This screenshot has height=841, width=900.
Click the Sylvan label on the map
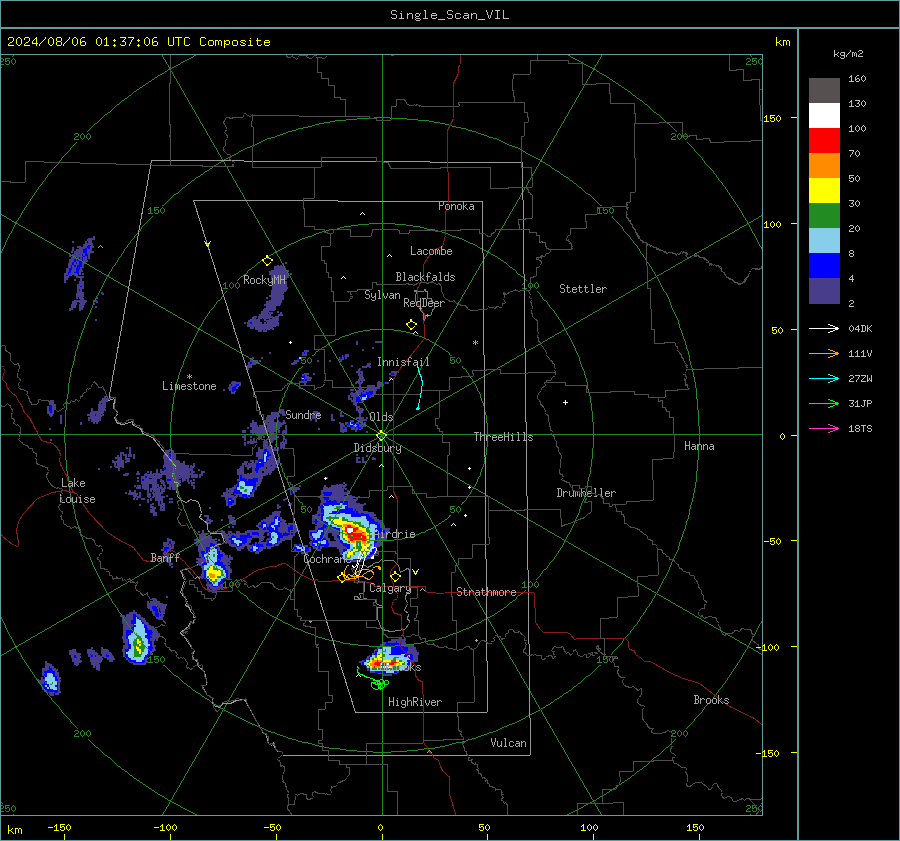[382, 295]
